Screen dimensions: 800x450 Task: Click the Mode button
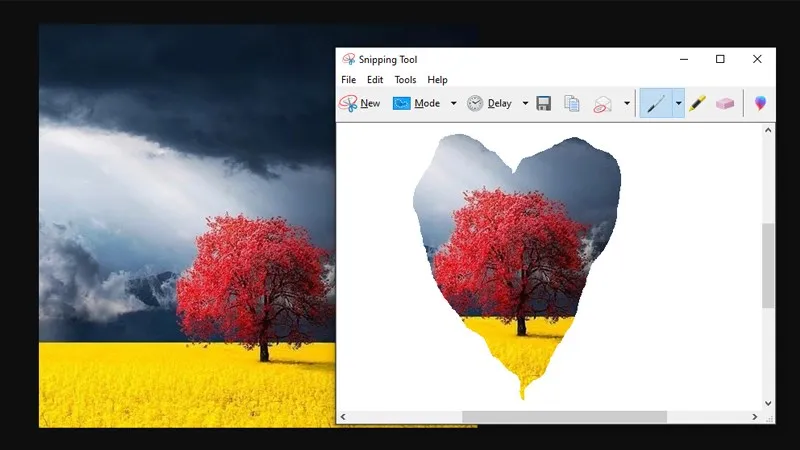click(x=417, y=103)
